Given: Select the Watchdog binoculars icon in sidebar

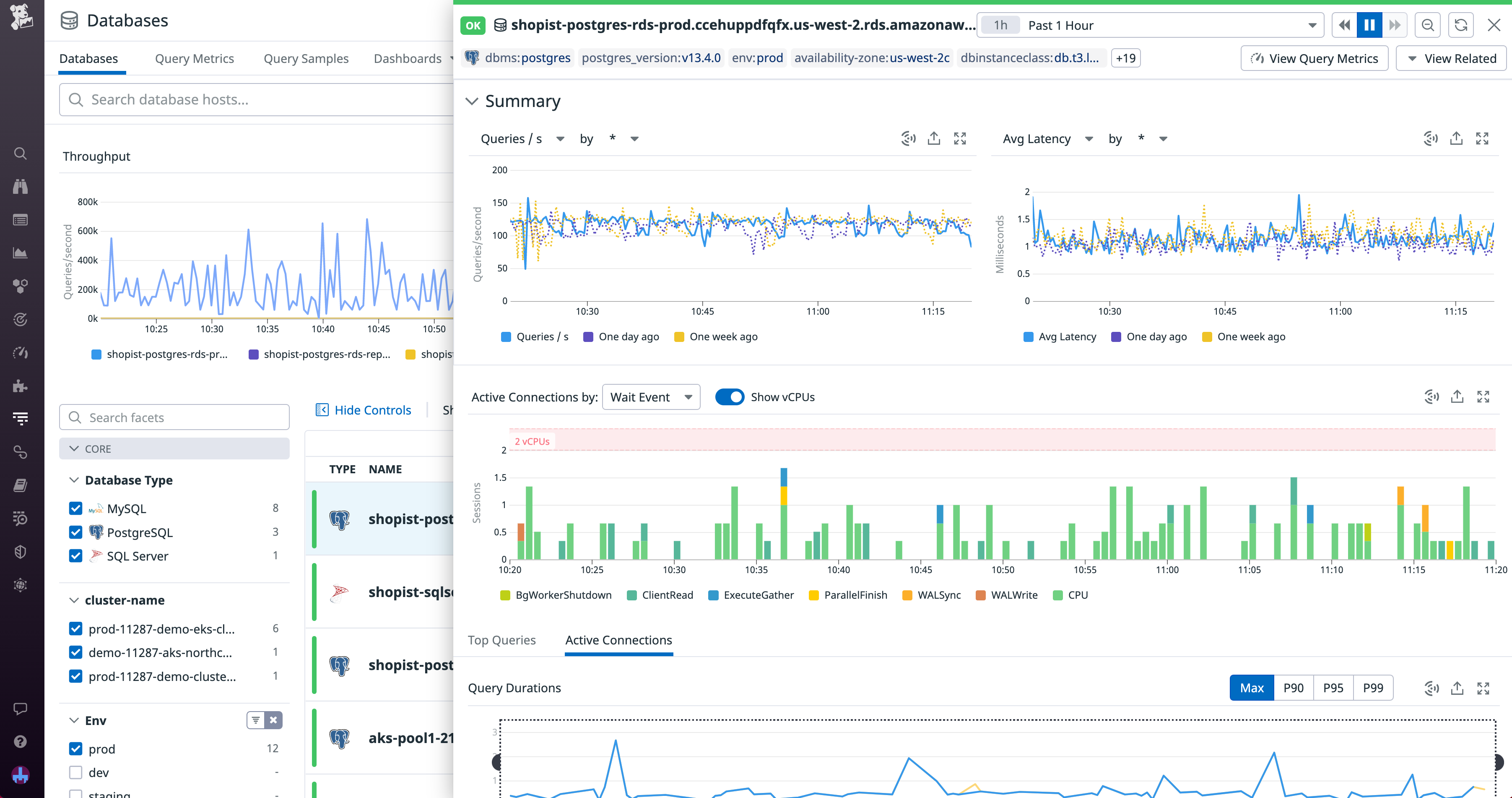Looking at the screenshot, I should click(x=21, y=186).
